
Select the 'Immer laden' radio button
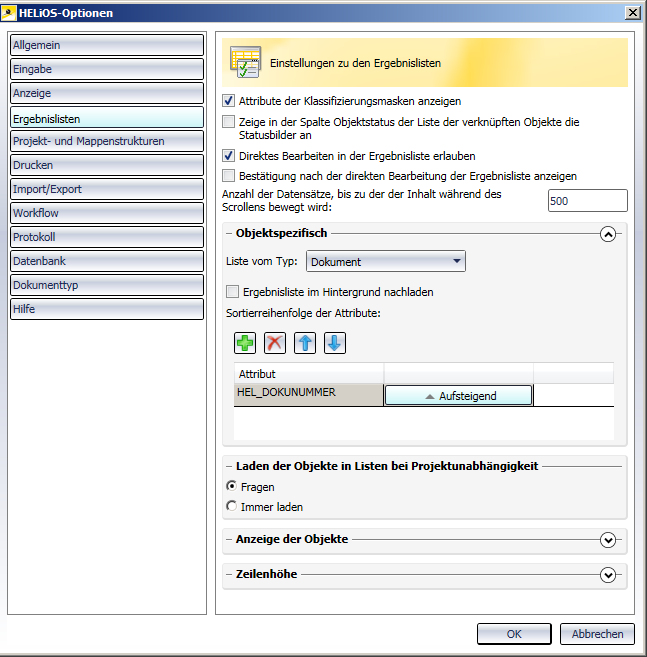click(x=231, y=506)
